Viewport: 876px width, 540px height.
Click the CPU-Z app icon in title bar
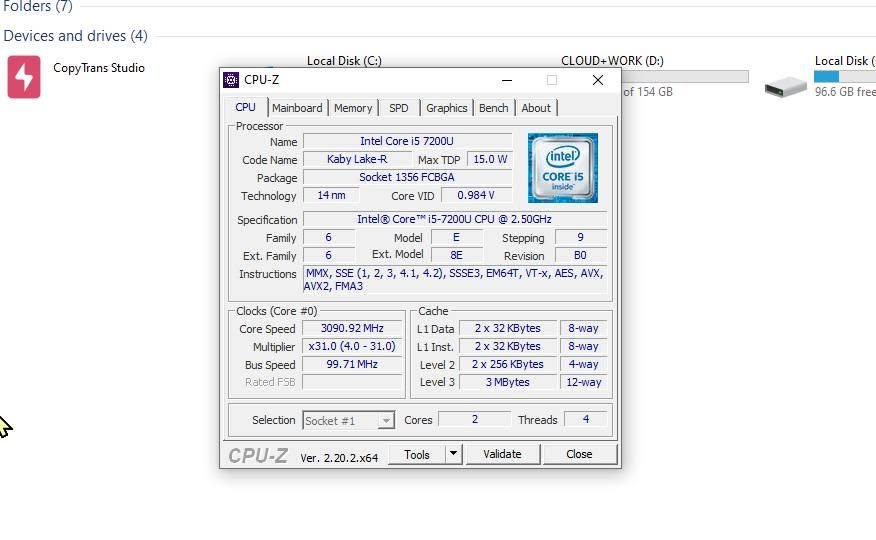[x=231, y=80]
